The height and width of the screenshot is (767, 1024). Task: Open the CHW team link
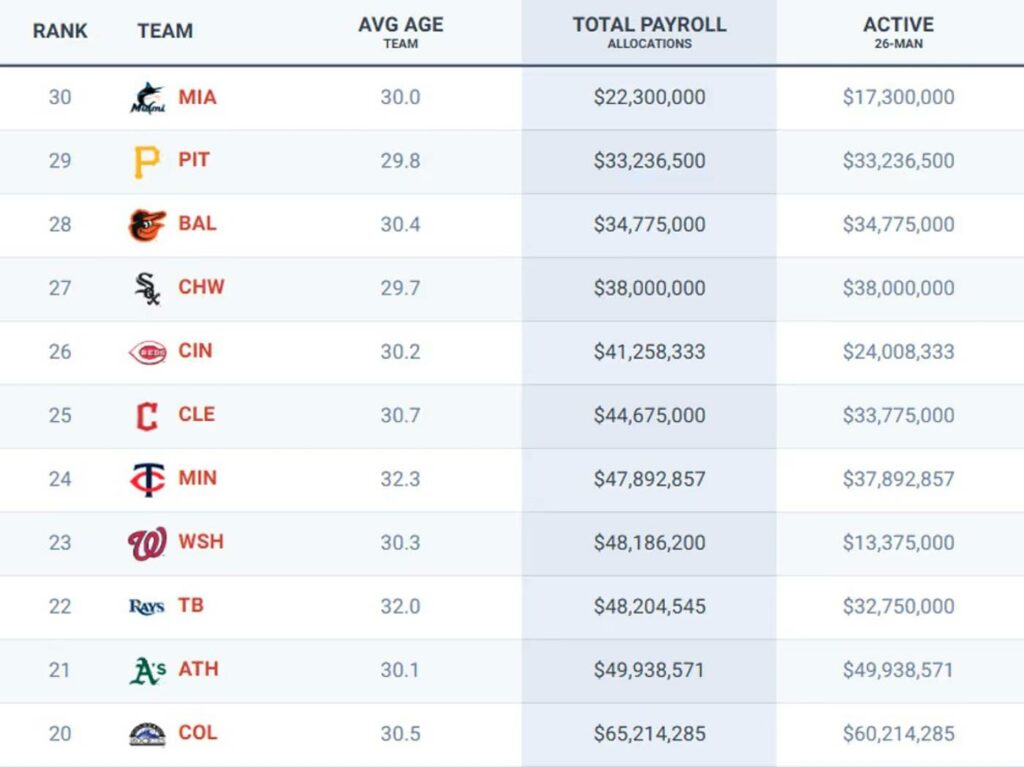click(201, 287)
